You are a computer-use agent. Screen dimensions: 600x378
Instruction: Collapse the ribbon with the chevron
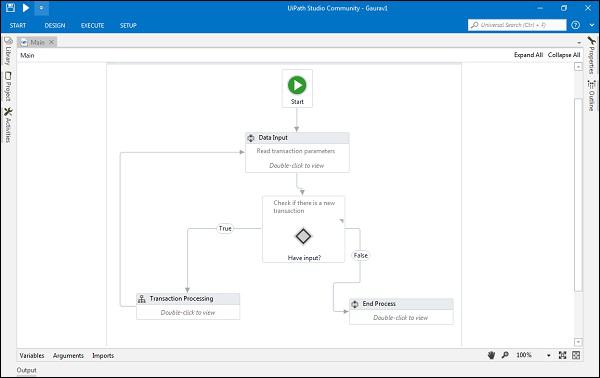click(592, 25)
